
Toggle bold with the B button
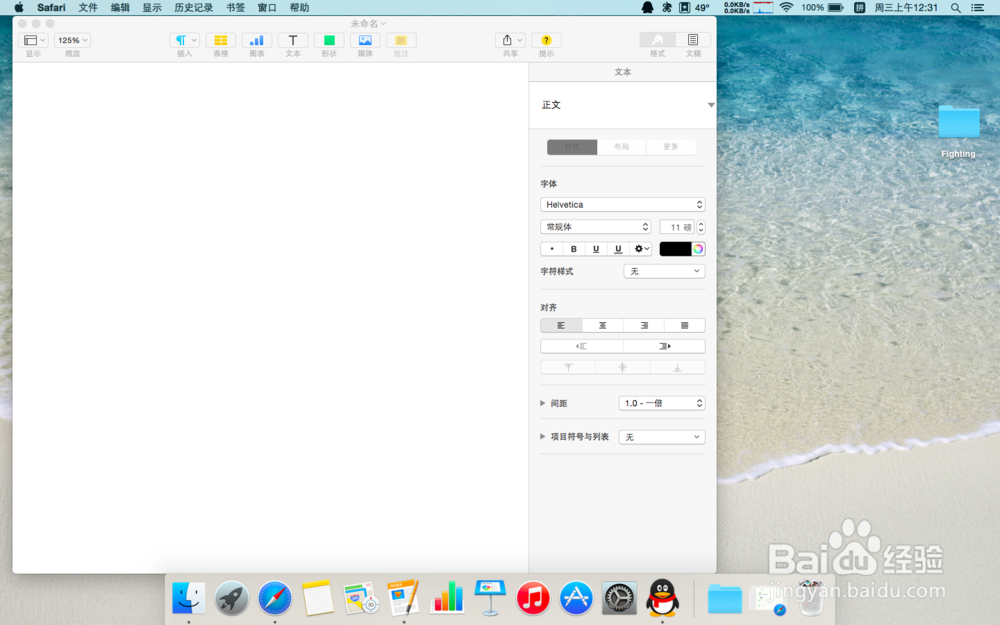tap(573, 249)
